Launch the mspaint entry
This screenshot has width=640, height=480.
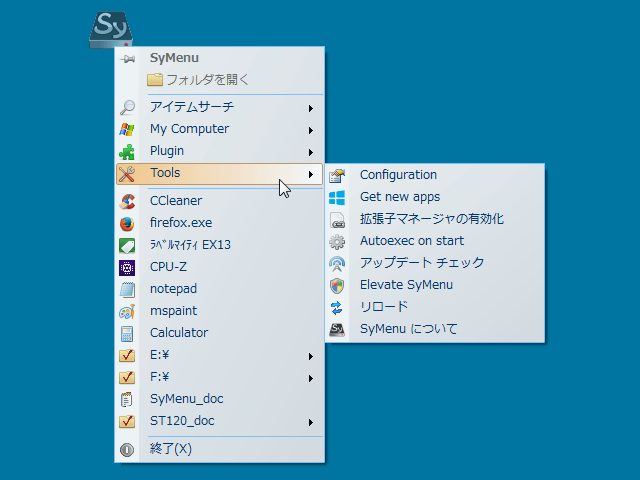point(220,311)
